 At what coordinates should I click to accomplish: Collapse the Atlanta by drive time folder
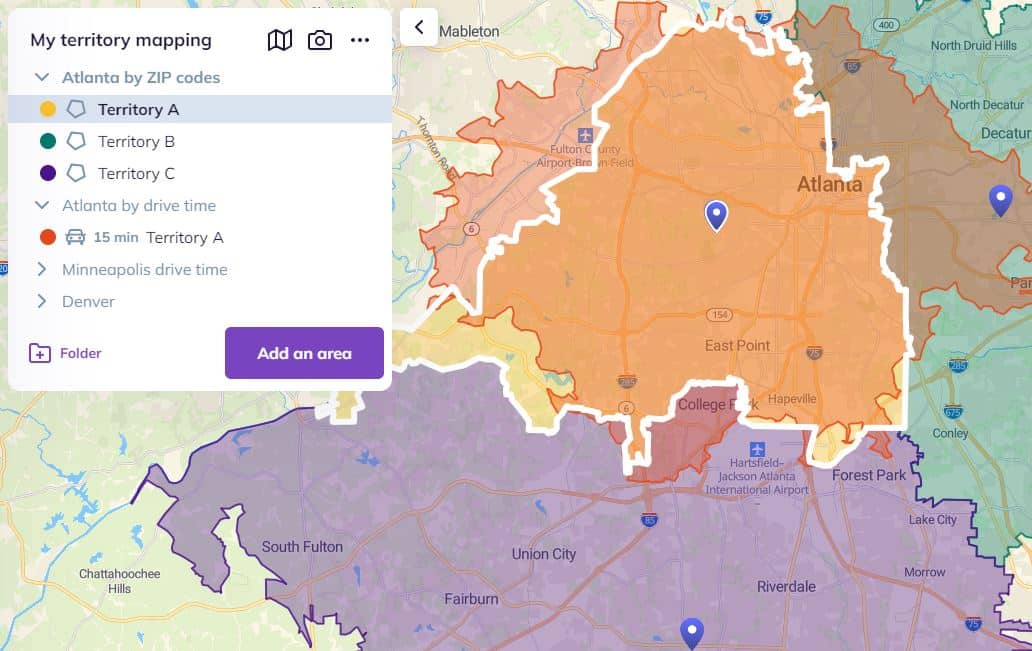click(x=42, y=205)
